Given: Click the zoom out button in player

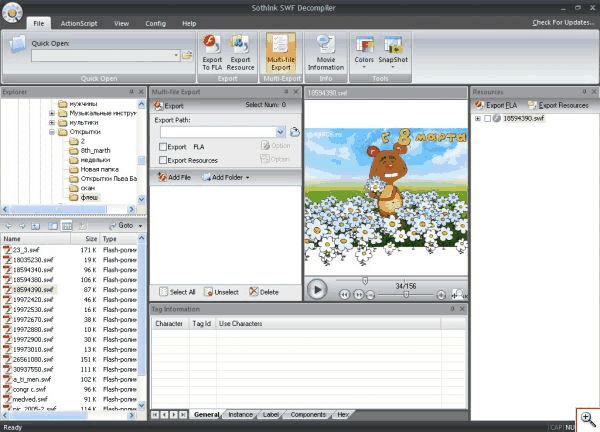Looking at the screenshot, I should [370, 295].
